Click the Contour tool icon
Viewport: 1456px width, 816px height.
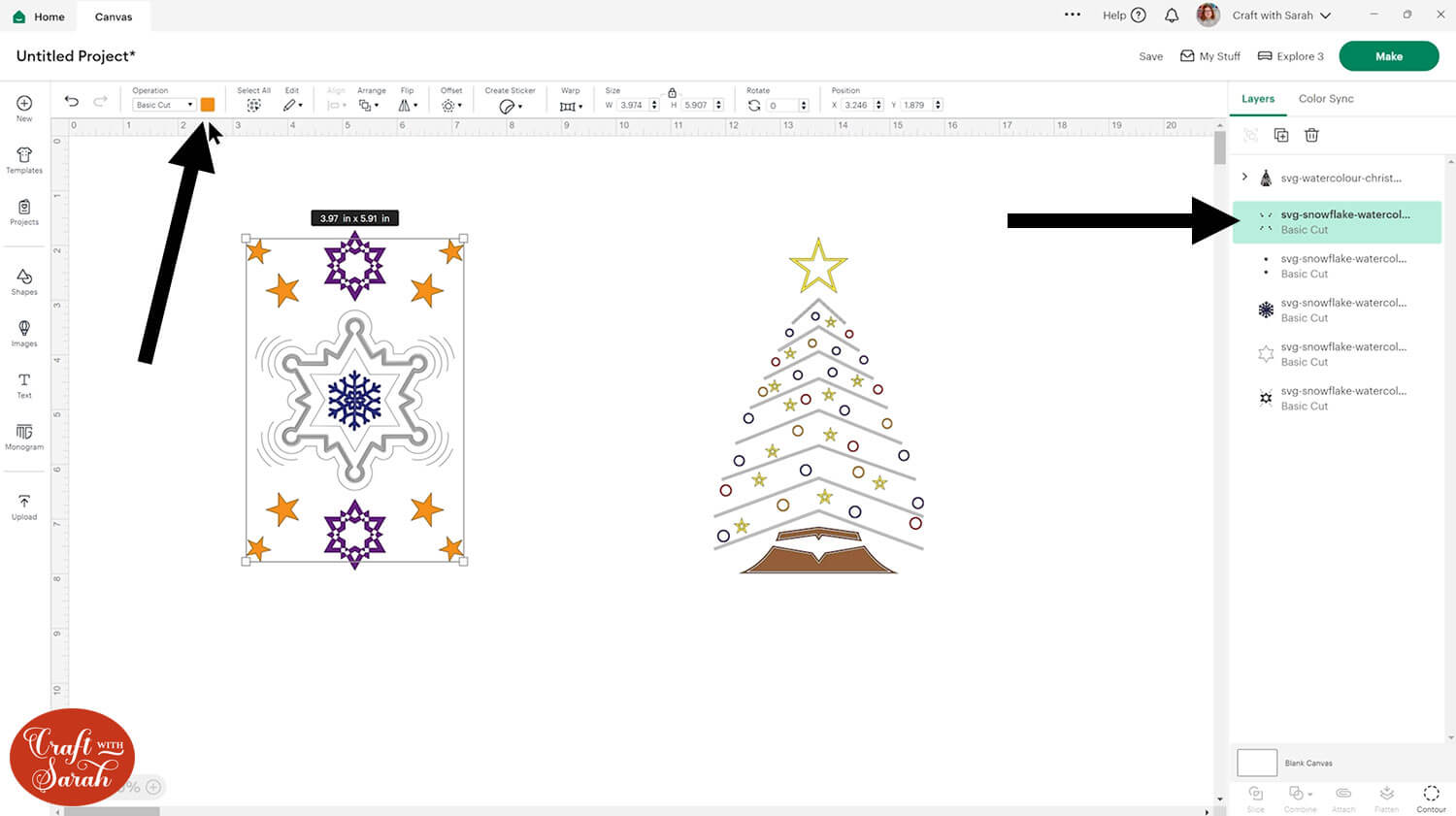(1431, 798)
